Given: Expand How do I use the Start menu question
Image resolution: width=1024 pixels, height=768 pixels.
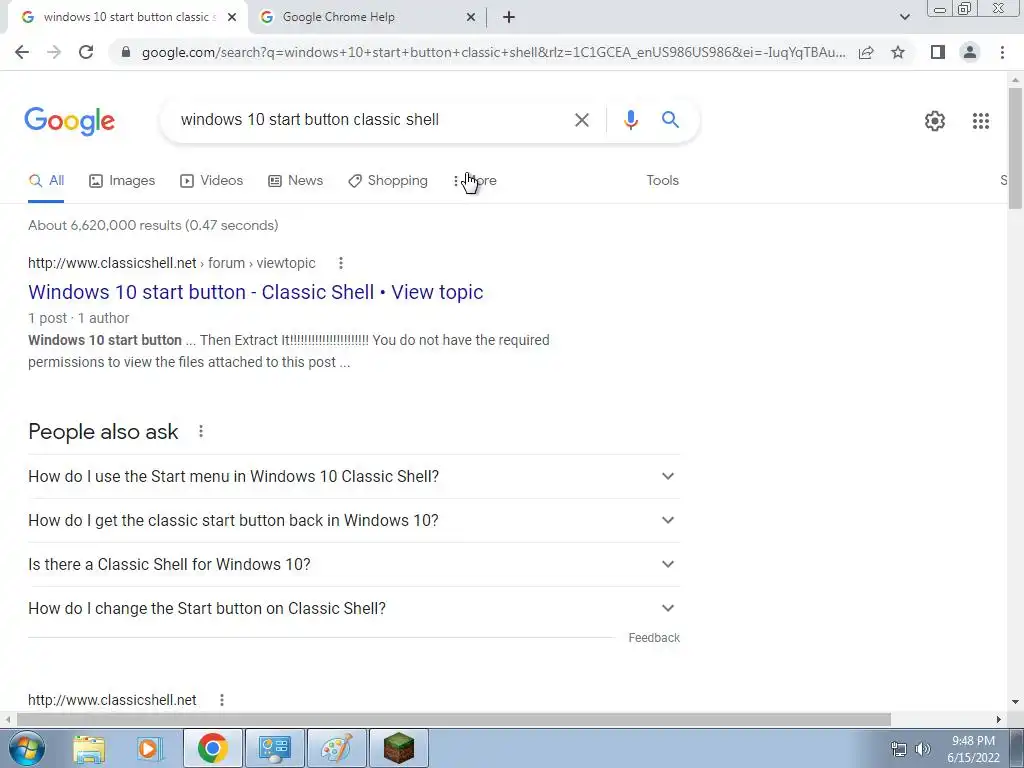Looking at the screenshot, I should click(354, 477).
